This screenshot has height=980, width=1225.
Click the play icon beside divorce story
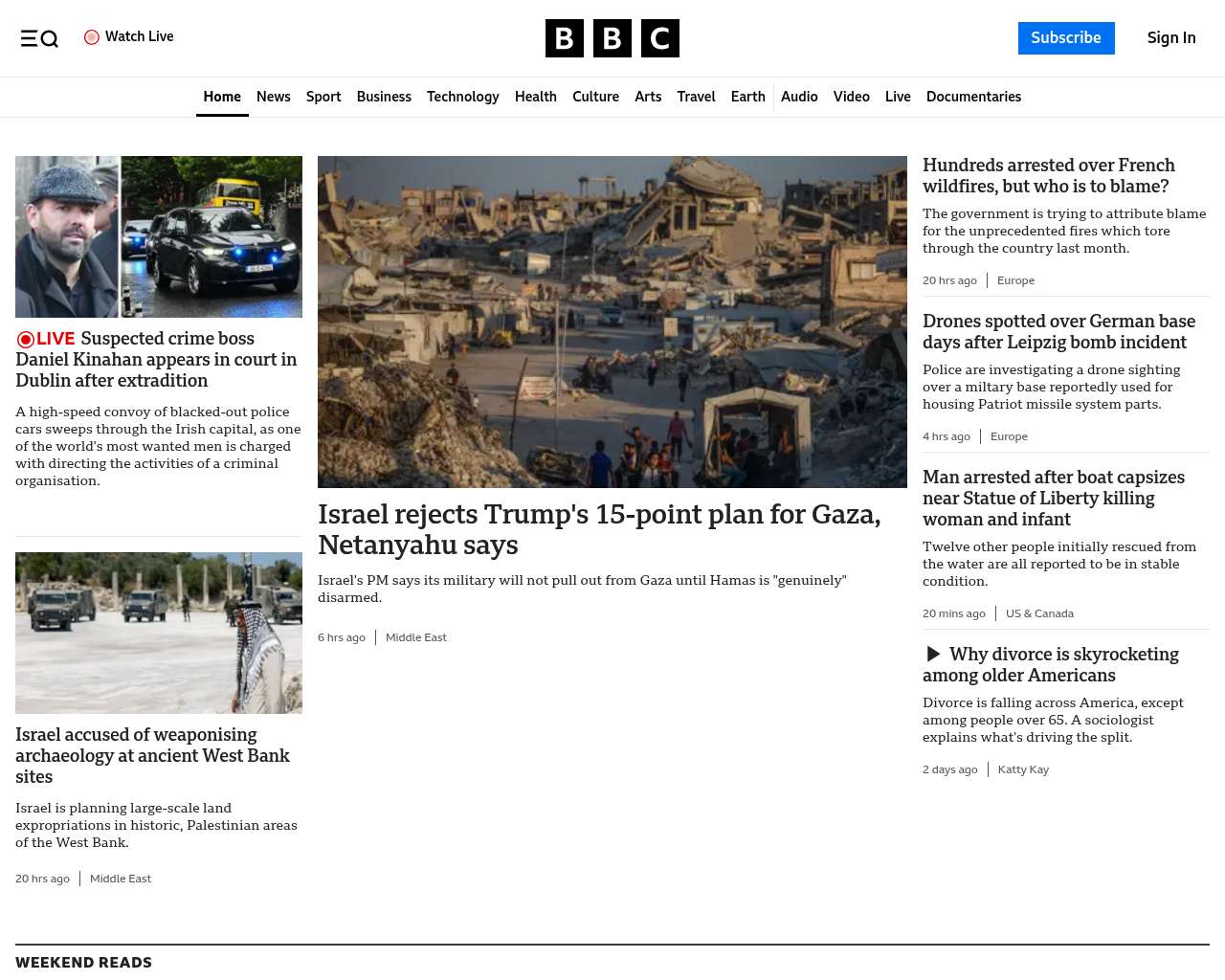point(933,654)
